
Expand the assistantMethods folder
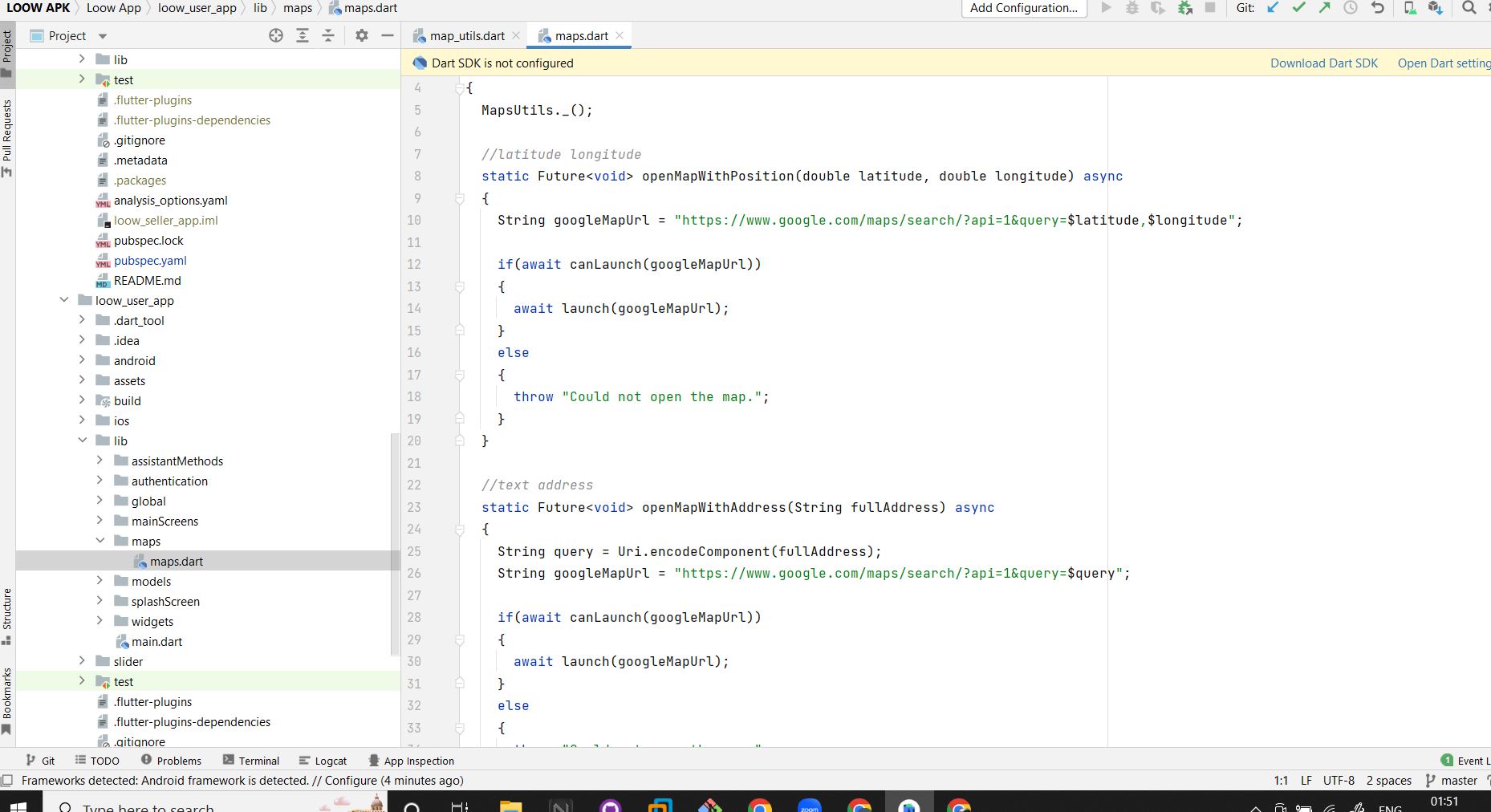click(x=100, y=461)
